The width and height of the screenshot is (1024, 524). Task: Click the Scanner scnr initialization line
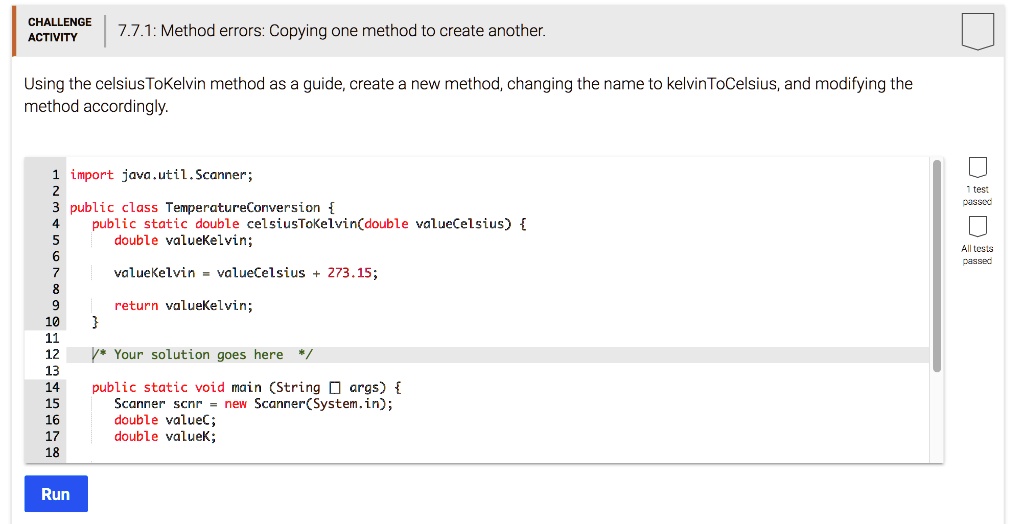pyautogui.click(x=253, y=404)
